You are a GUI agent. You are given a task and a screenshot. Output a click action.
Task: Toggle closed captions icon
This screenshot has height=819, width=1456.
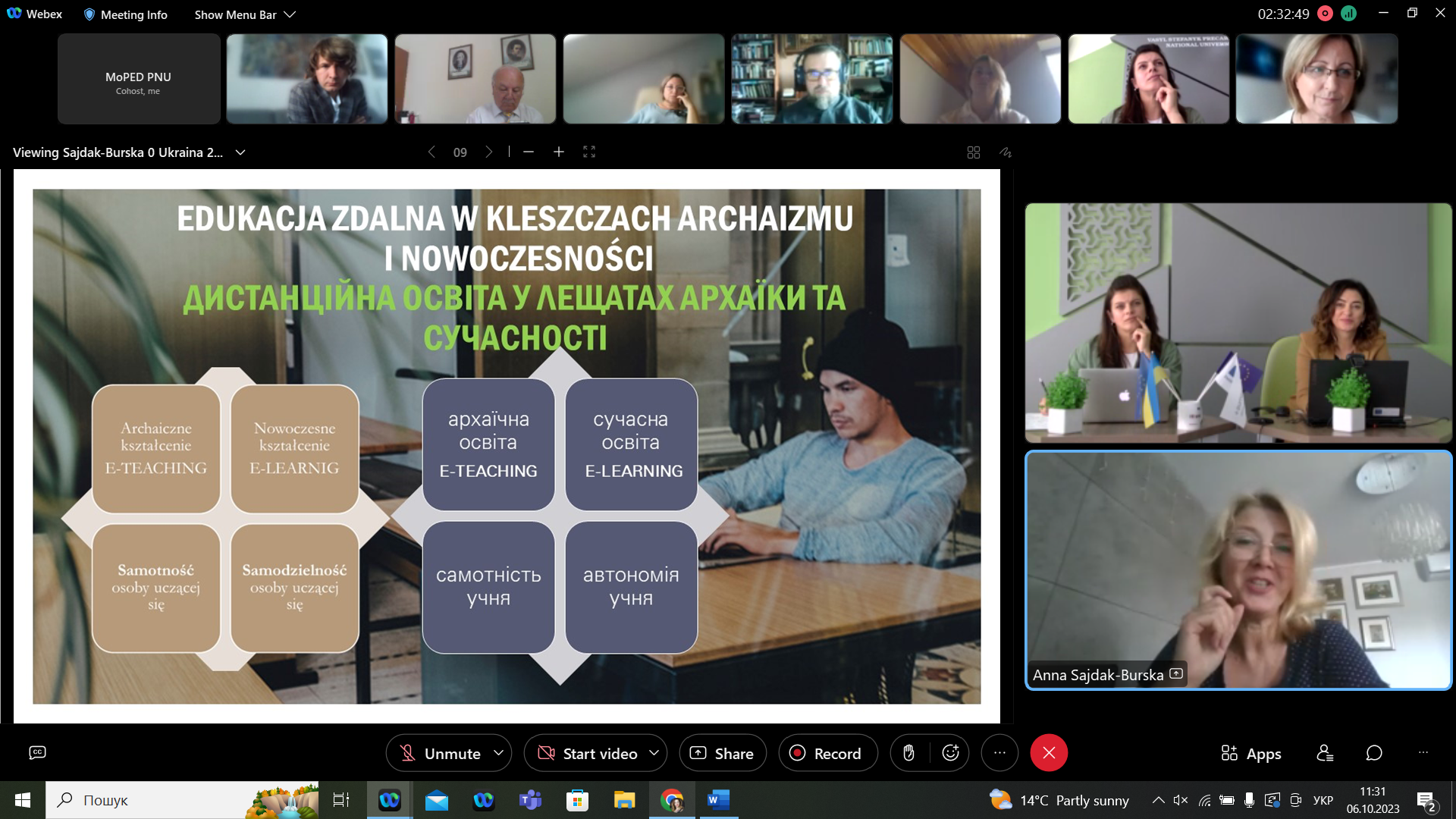[37, 752]
